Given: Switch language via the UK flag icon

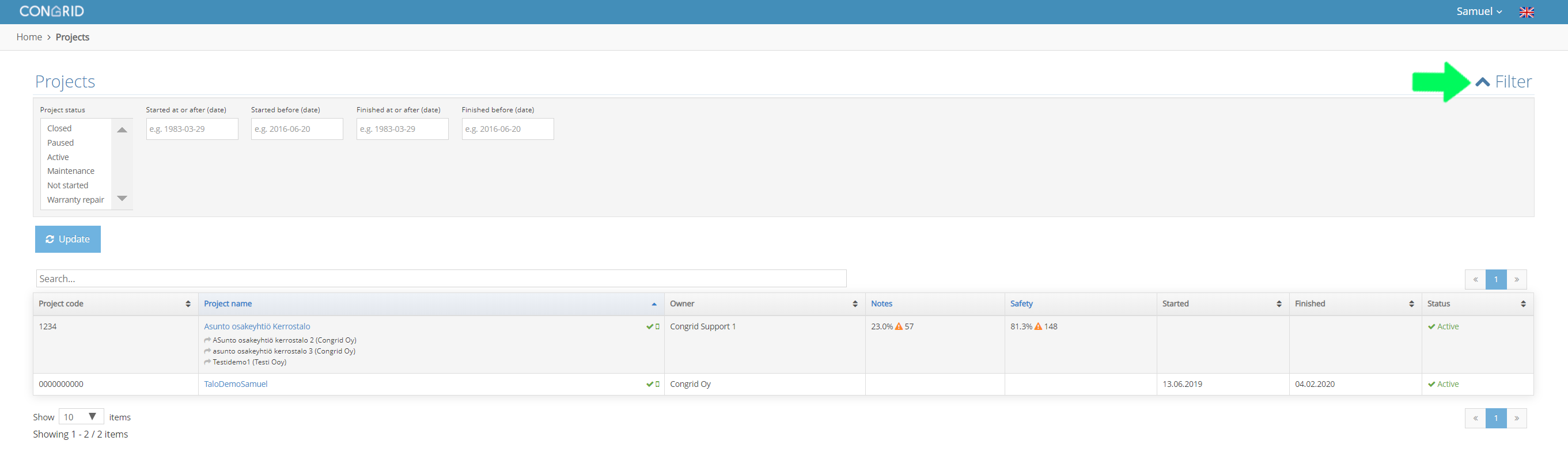Looking at the screenshot, I should pos(1527,12).
